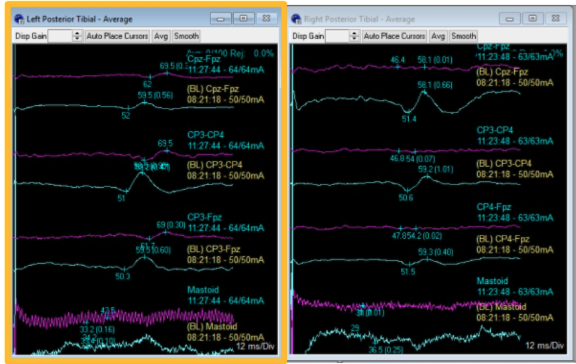Click the 69 (0.30) peak cursor in left window
Screen dimensions: 576x364
click(165, 232)
